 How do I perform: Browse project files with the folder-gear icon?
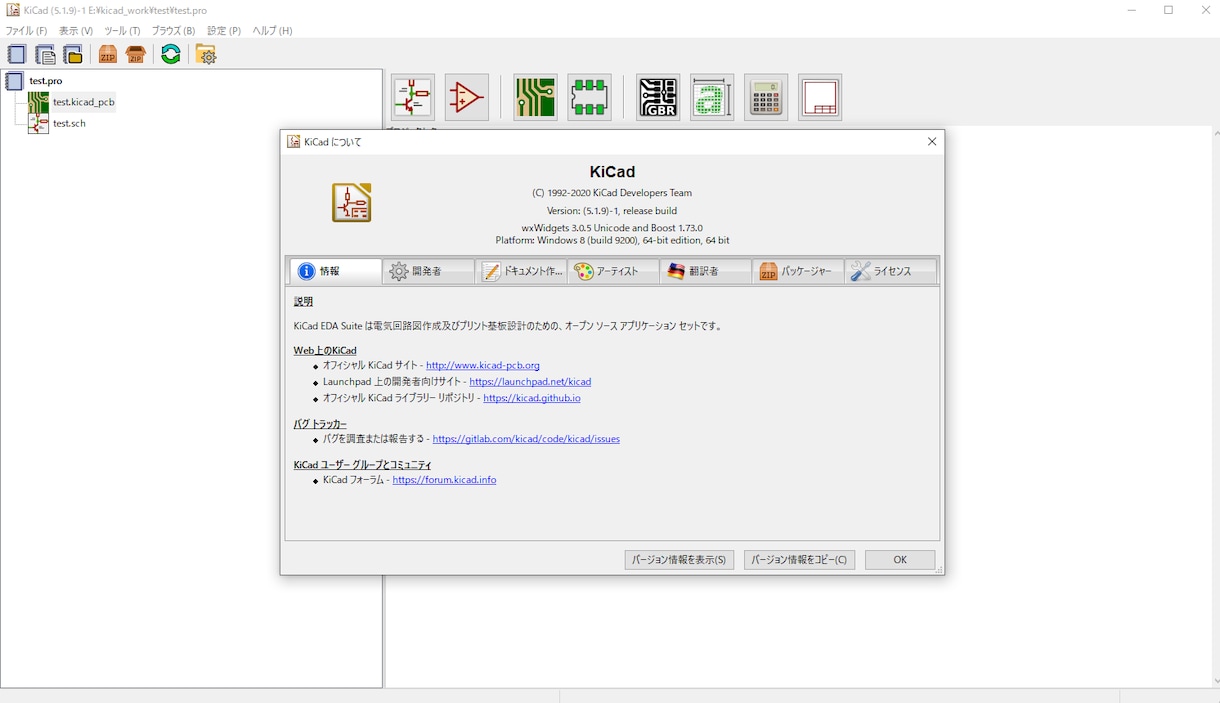206,55
